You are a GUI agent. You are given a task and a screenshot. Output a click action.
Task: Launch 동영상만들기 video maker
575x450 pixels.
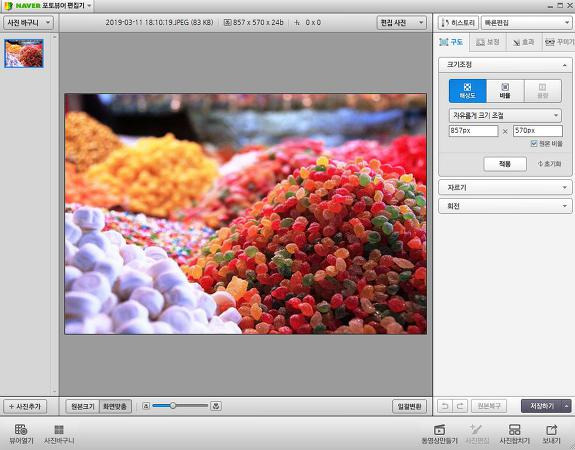click(x=439, y=434)
